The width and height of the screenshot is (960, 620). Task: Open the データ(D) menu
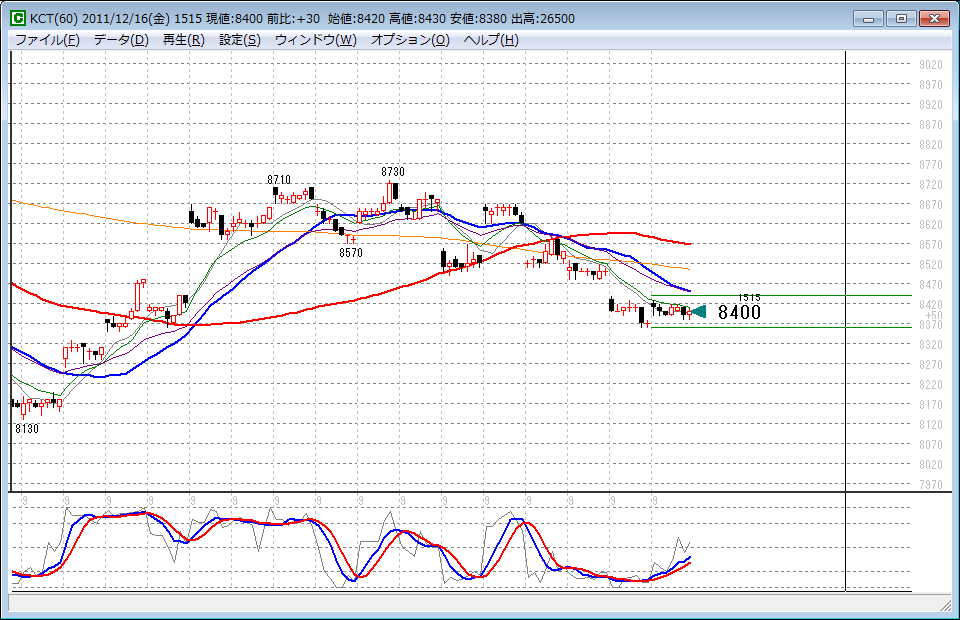pyautogui.click(x=121, y=40)
